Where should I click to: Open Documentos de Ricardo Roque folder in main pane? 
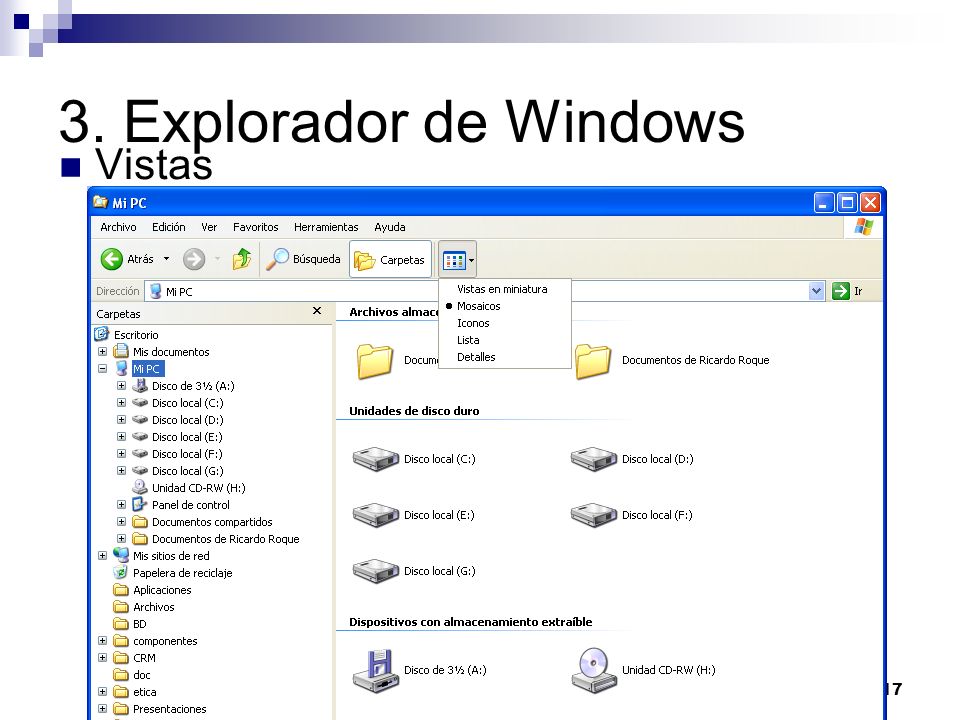click(x=593, y=361)
